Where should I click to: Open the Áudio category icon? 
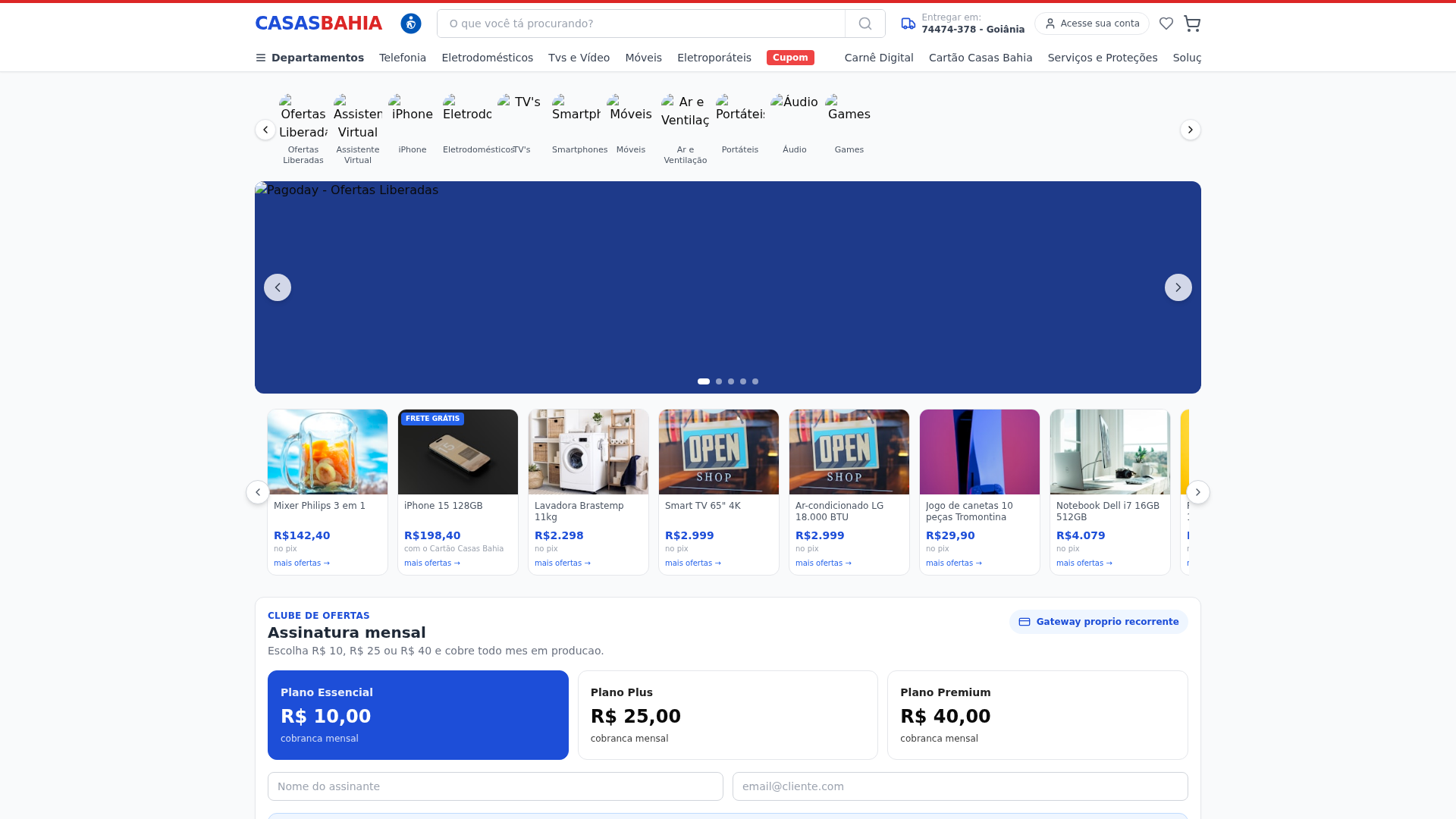[795, 118]
